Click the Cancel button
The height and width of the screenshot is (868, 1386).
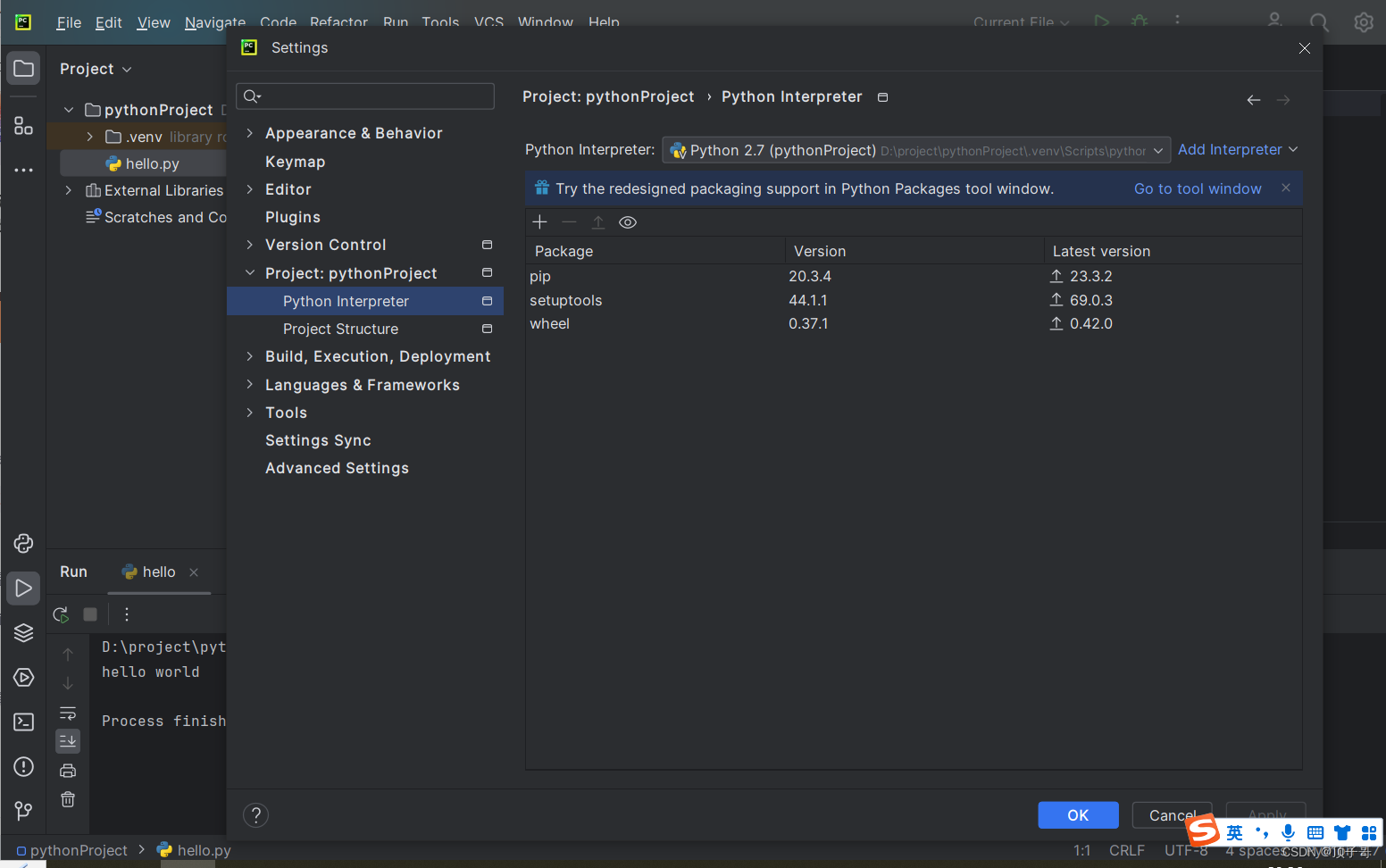tap(1172, 815)
